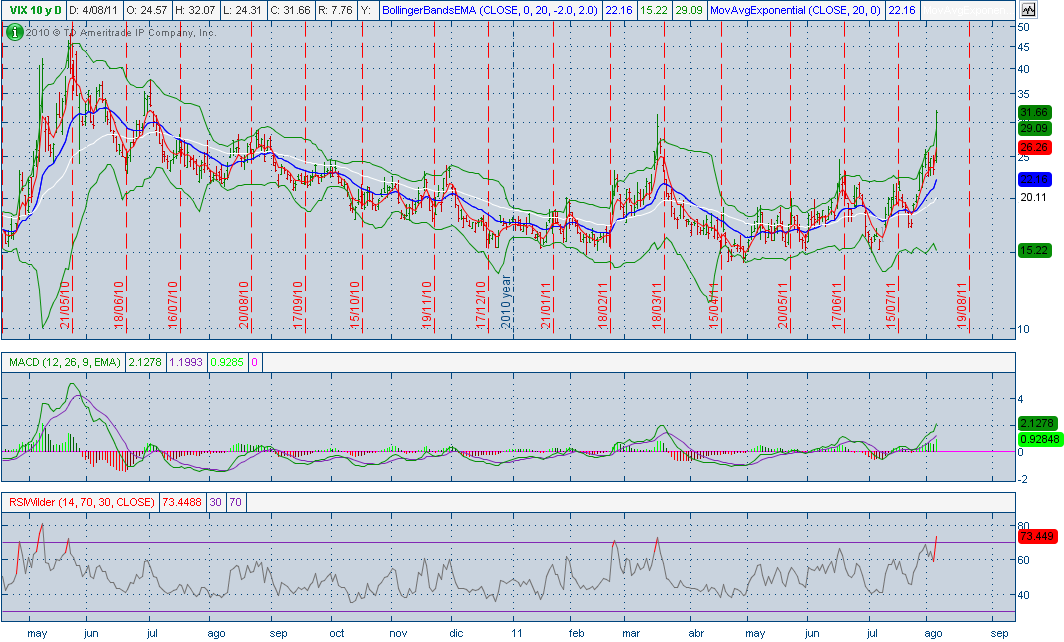1064x642 pixels.
Task: Click the MACD diff value 0.9285 in header
Action: (x=227, y=362)
